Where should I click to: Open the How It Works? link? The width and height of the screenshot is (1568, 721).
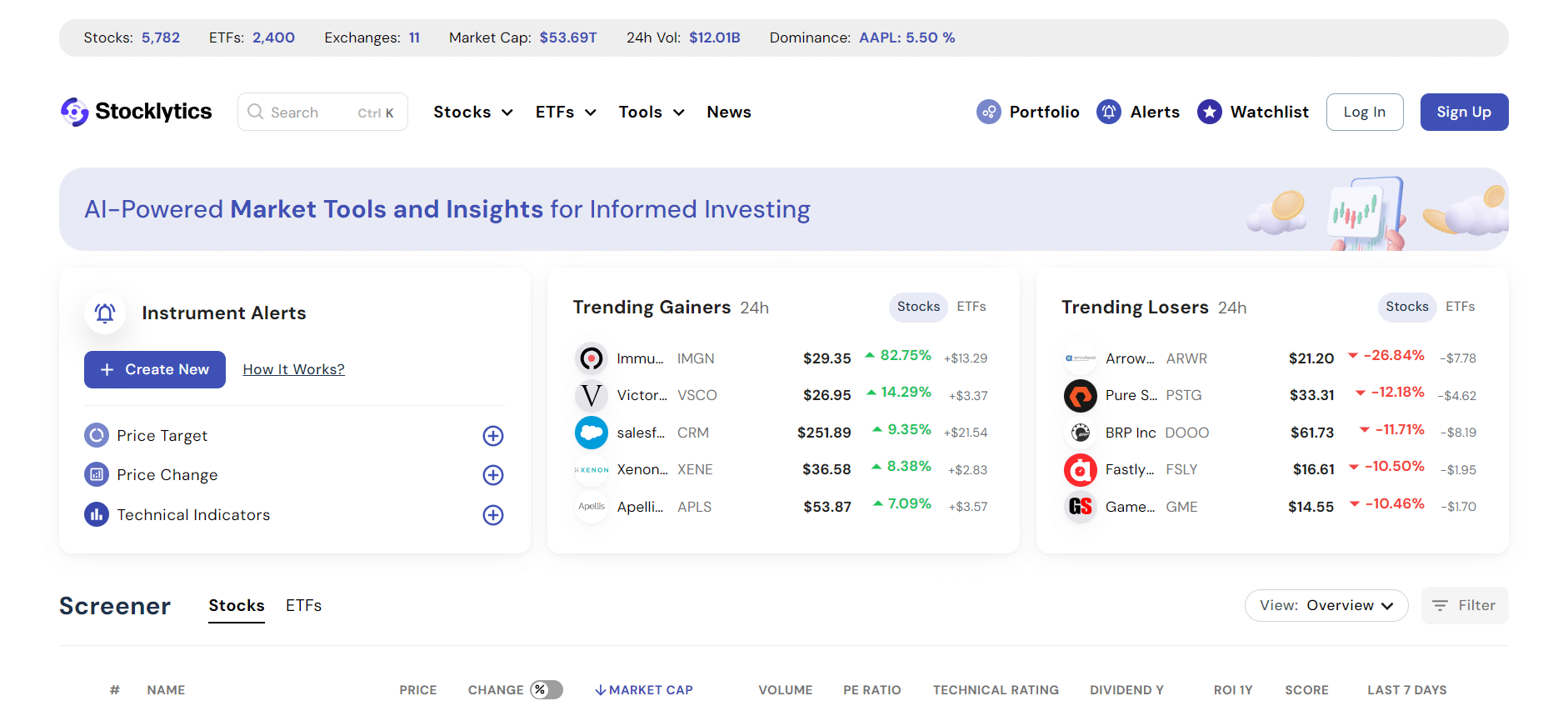(x=293, y=370)
